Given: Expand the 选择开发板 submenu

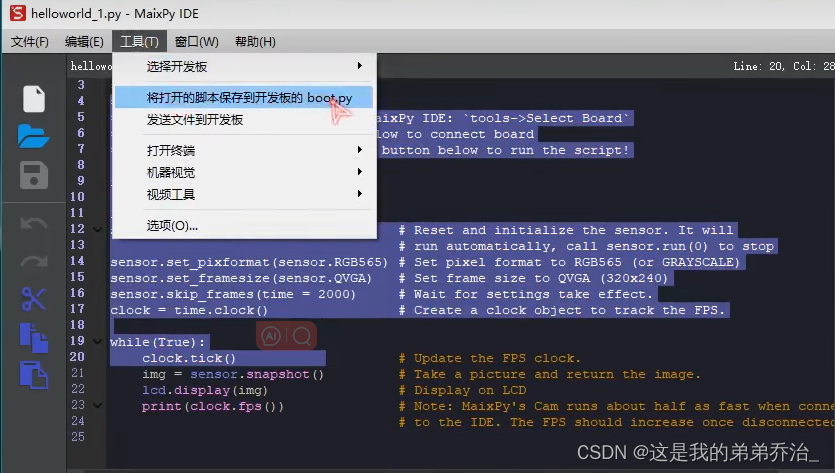Looking at the screenshot, I should point(244,66).
